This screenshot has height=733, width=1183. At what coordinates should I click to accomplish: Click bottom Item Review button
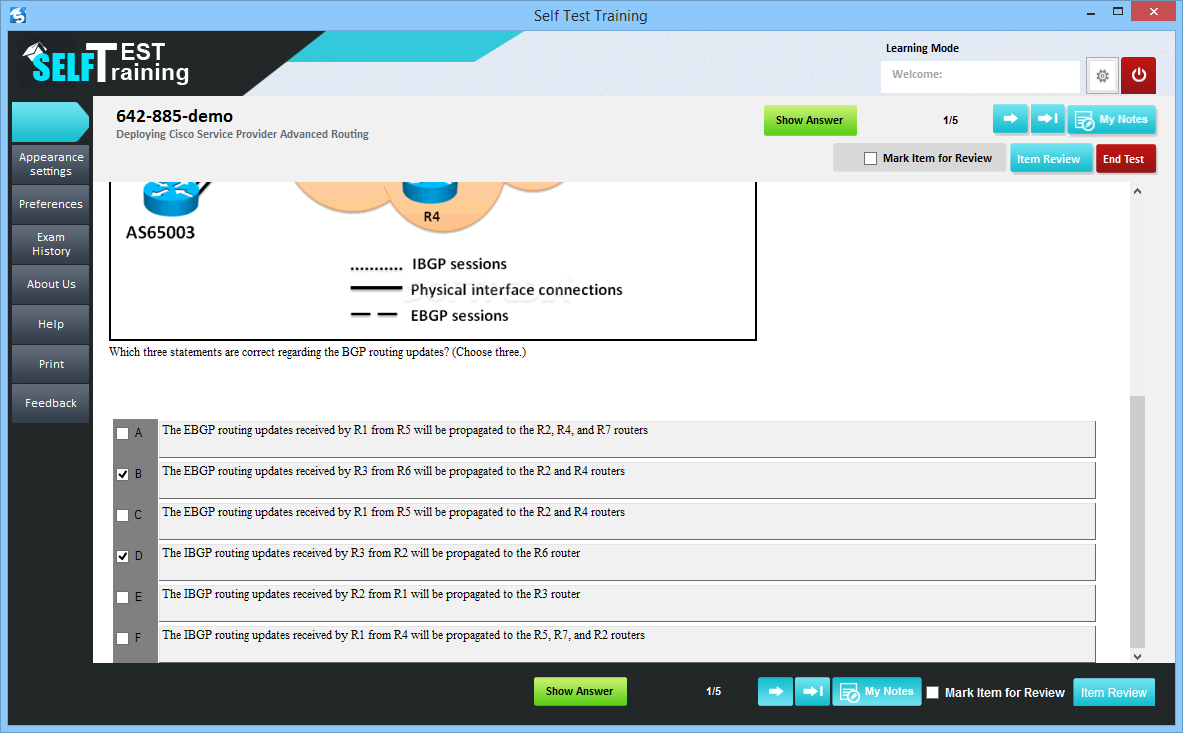[x=1114, y=692]
